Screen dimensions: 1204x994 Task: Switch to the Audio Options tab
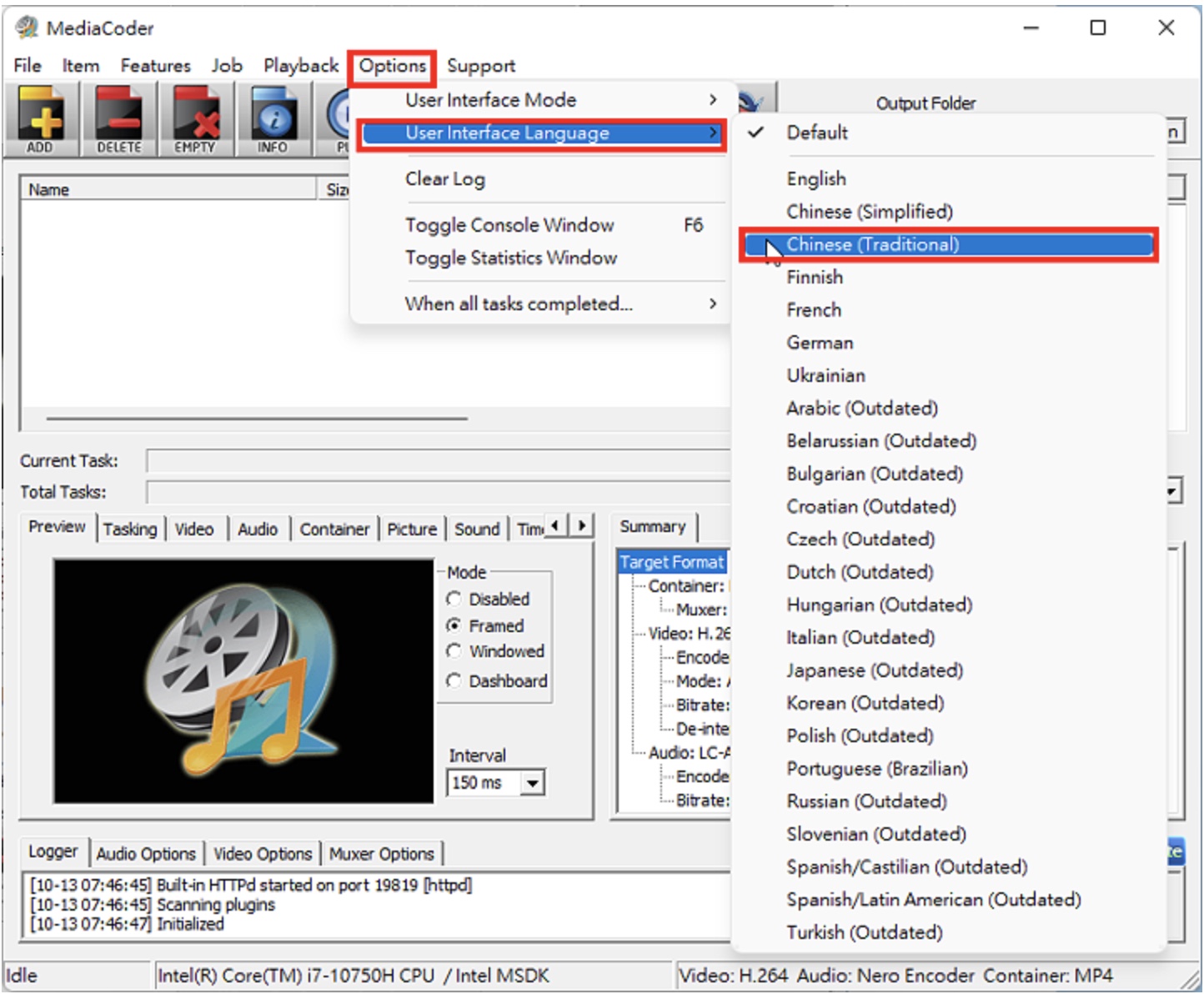(146, 853)
